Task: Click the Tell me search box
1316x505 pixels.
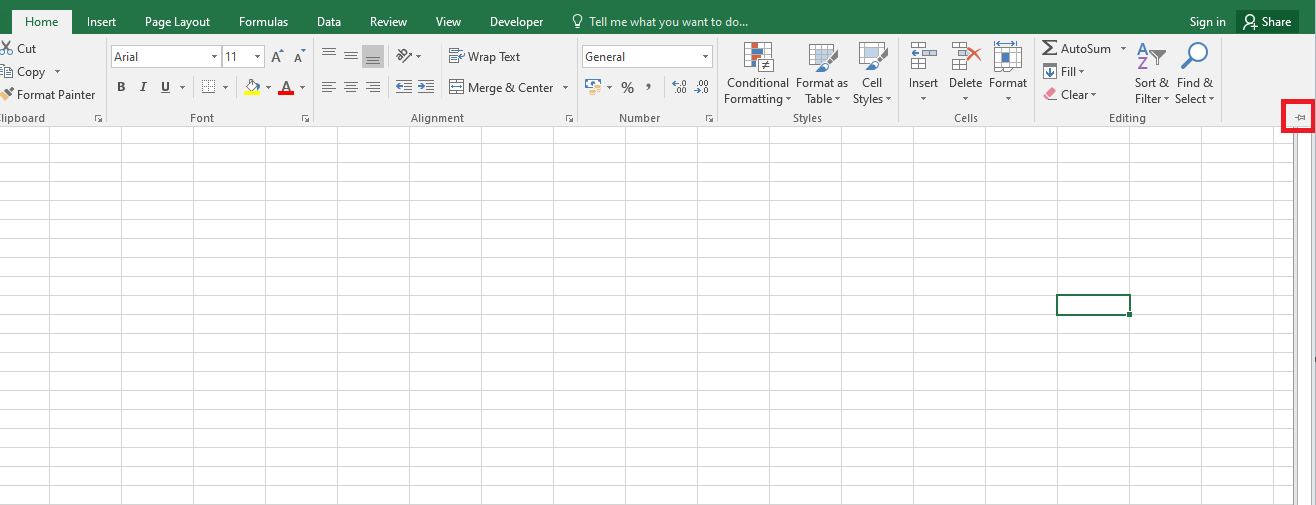Action: [x=677, y=22]
